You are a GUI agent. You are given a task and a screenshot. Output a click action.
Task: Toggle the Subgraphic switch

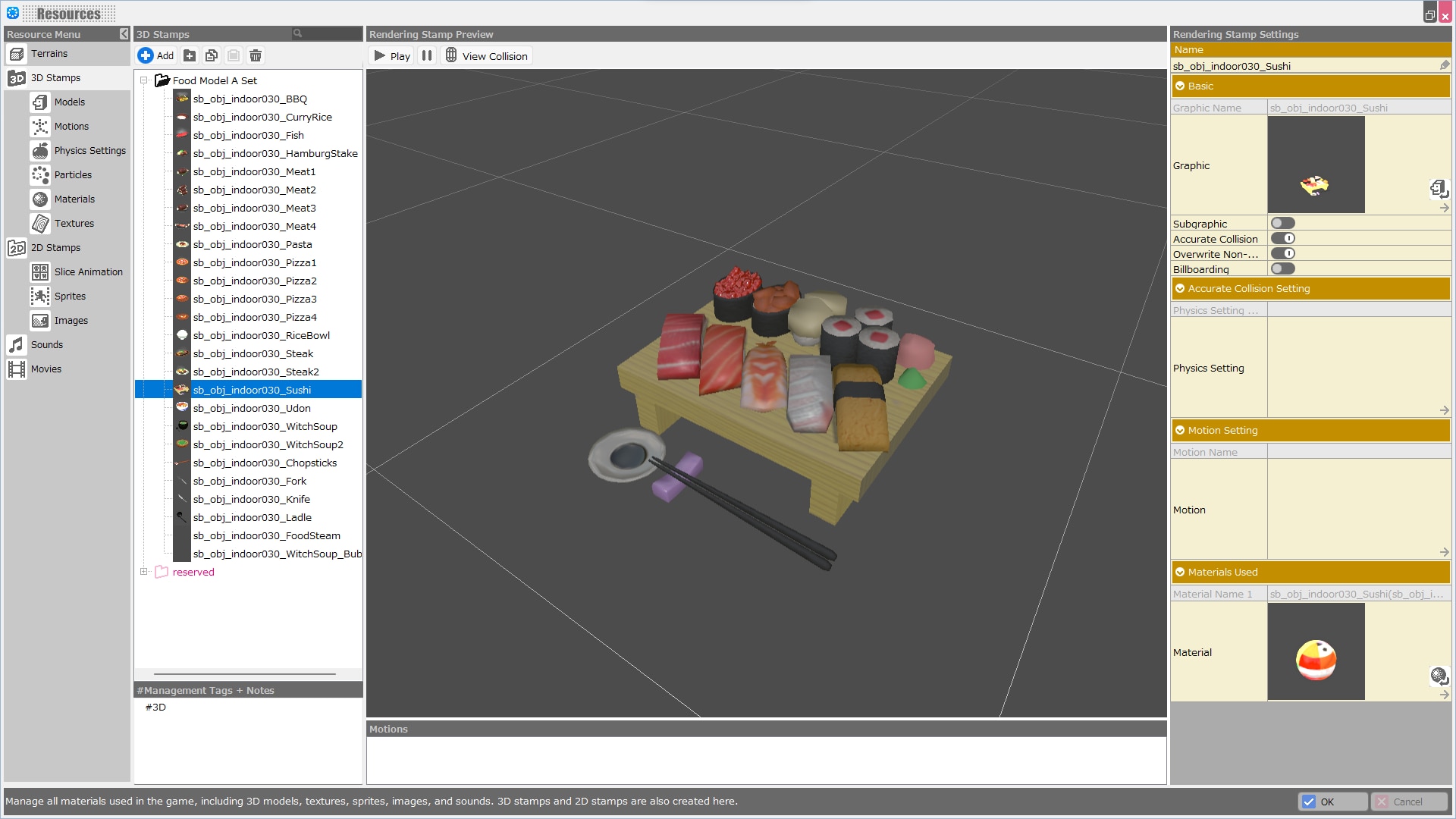(x=1283, y=224)
